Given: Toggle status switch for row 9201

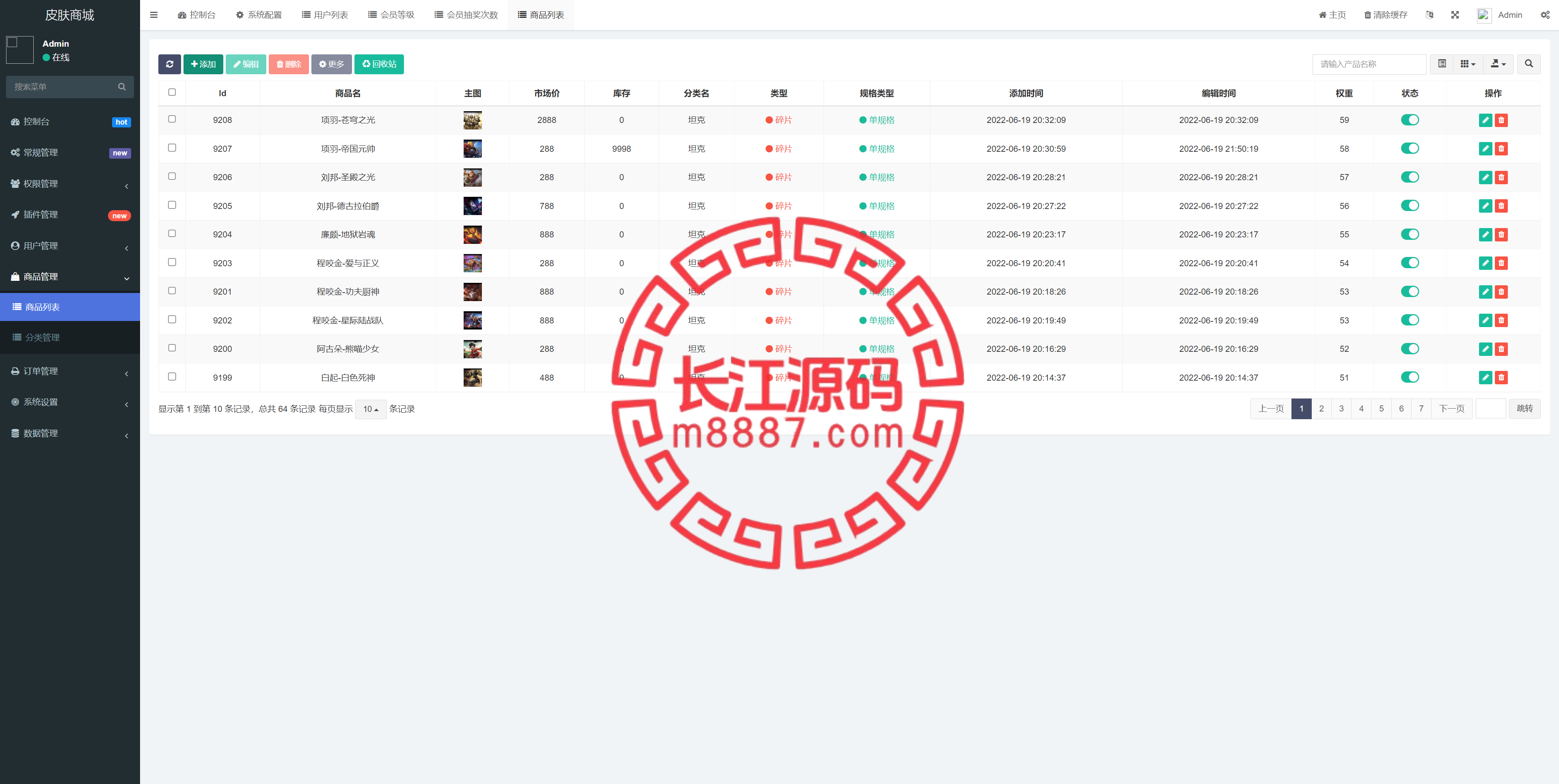Looking at the screenshot, I should click(1410, 292).
